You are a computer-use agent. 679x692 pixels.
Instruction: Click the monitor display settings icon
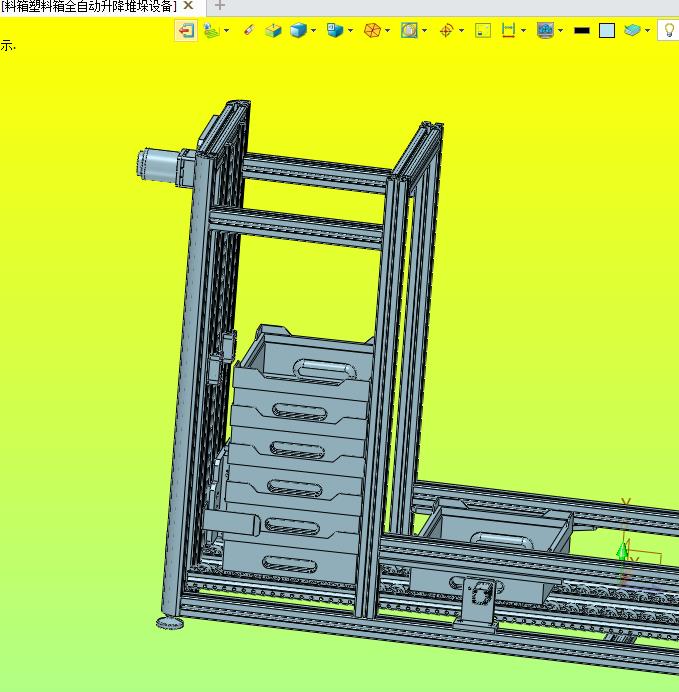[x=545, y=30]
